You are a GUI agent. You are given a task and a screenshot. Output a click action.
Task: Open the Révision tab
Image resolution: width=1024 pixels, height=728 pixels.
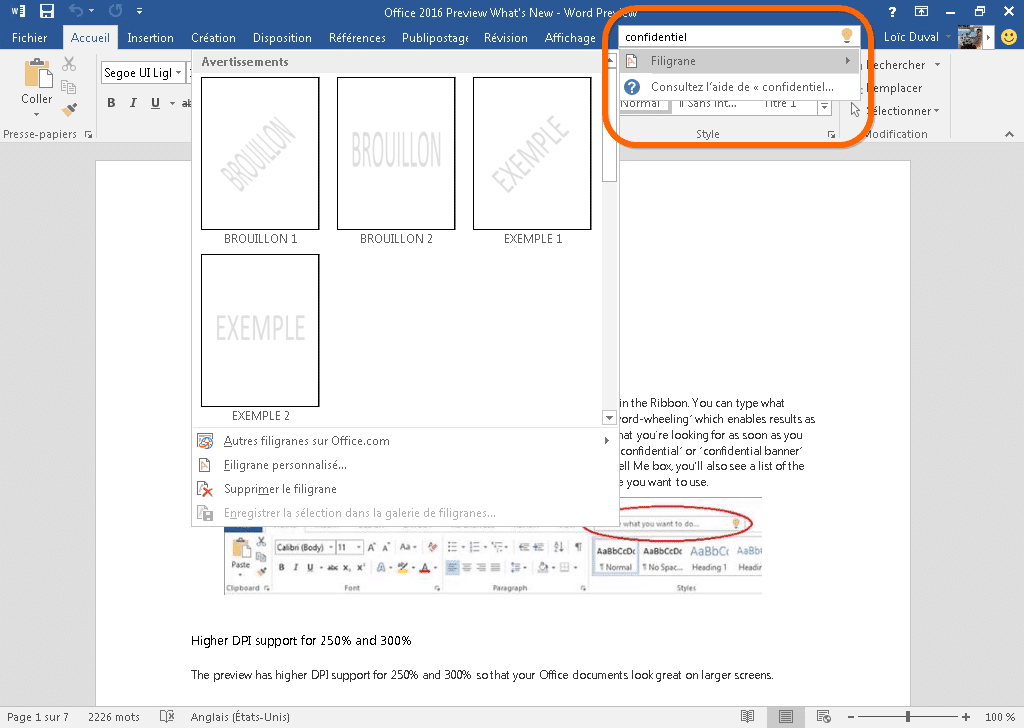[505, 38]
